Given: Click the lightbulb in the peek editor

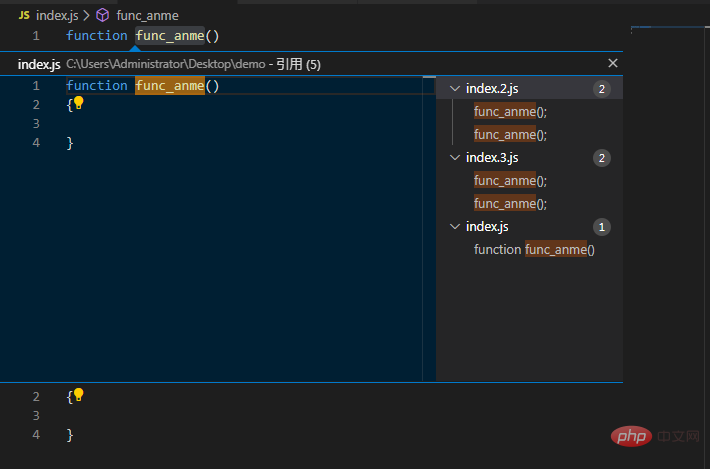Looking at the screenshot, I should (79, 103).
